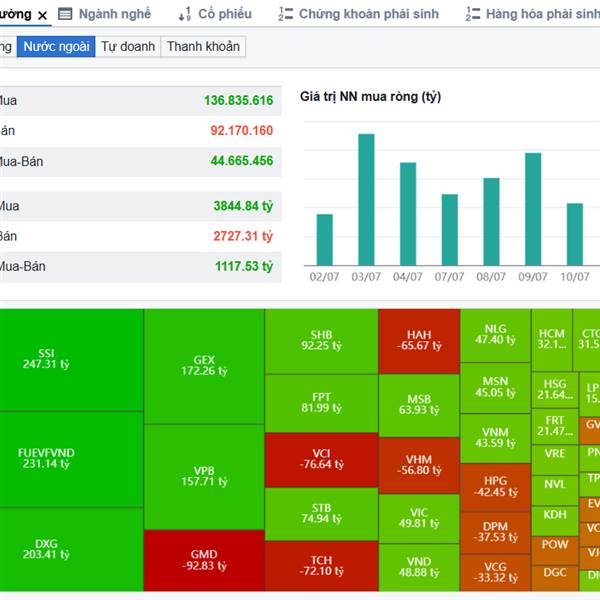
Task: Select the HCM treemap tile
Action: 552,340
